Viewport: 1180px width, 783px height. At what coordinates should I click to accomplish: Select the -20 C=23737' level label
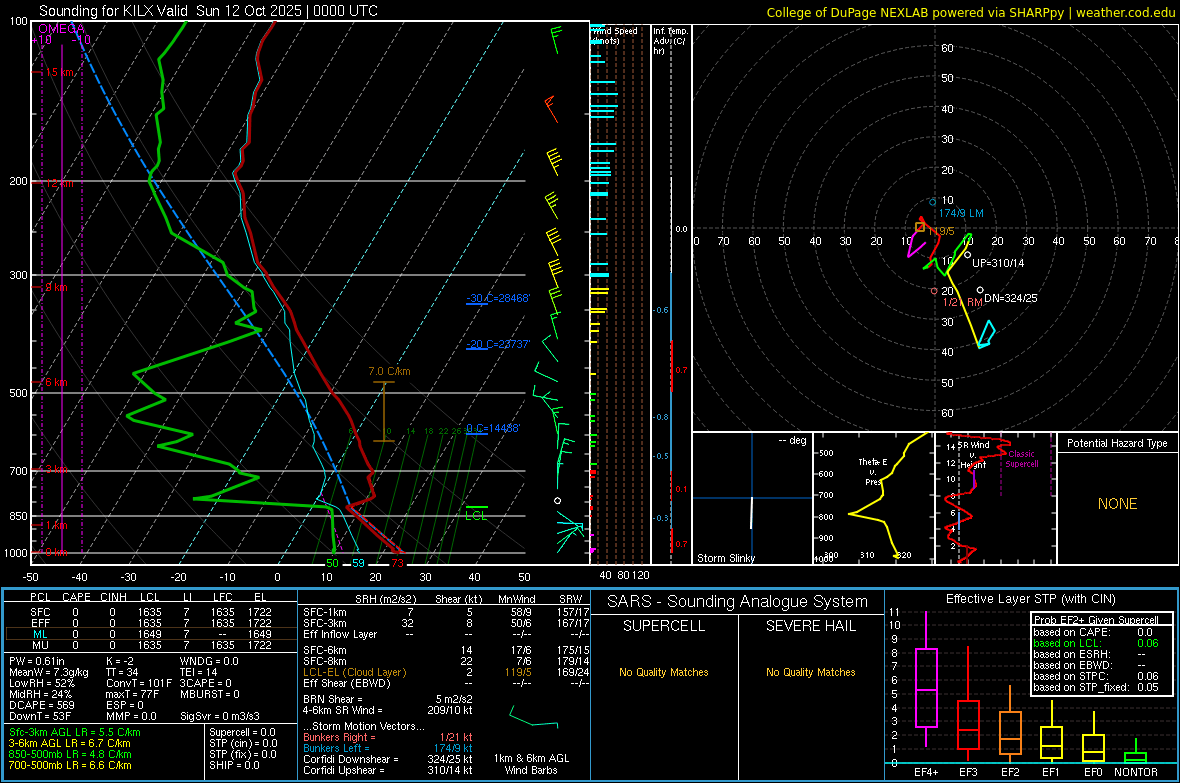[497, 344]
